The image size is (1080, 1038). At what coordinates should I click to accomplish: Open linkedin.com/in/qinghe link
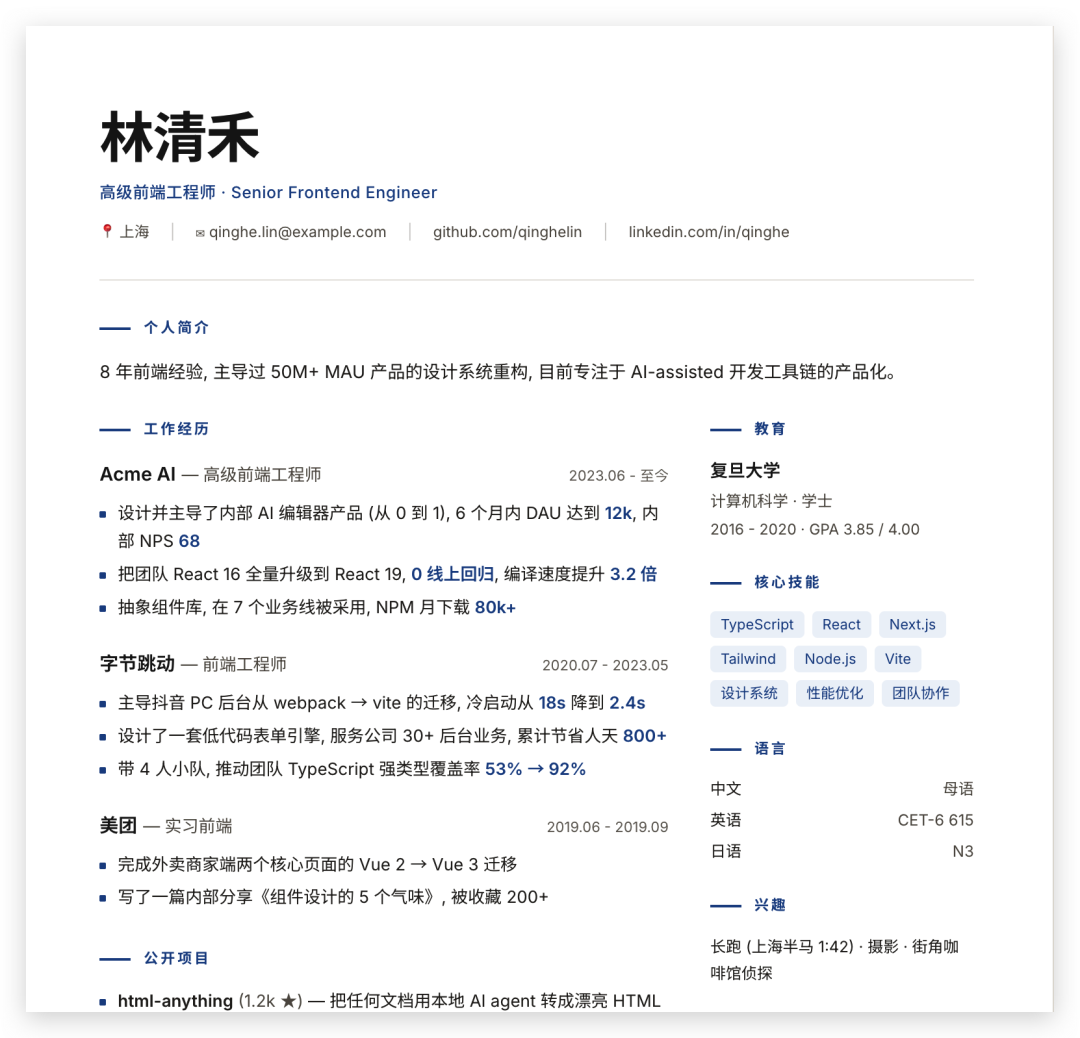(709, 232)
